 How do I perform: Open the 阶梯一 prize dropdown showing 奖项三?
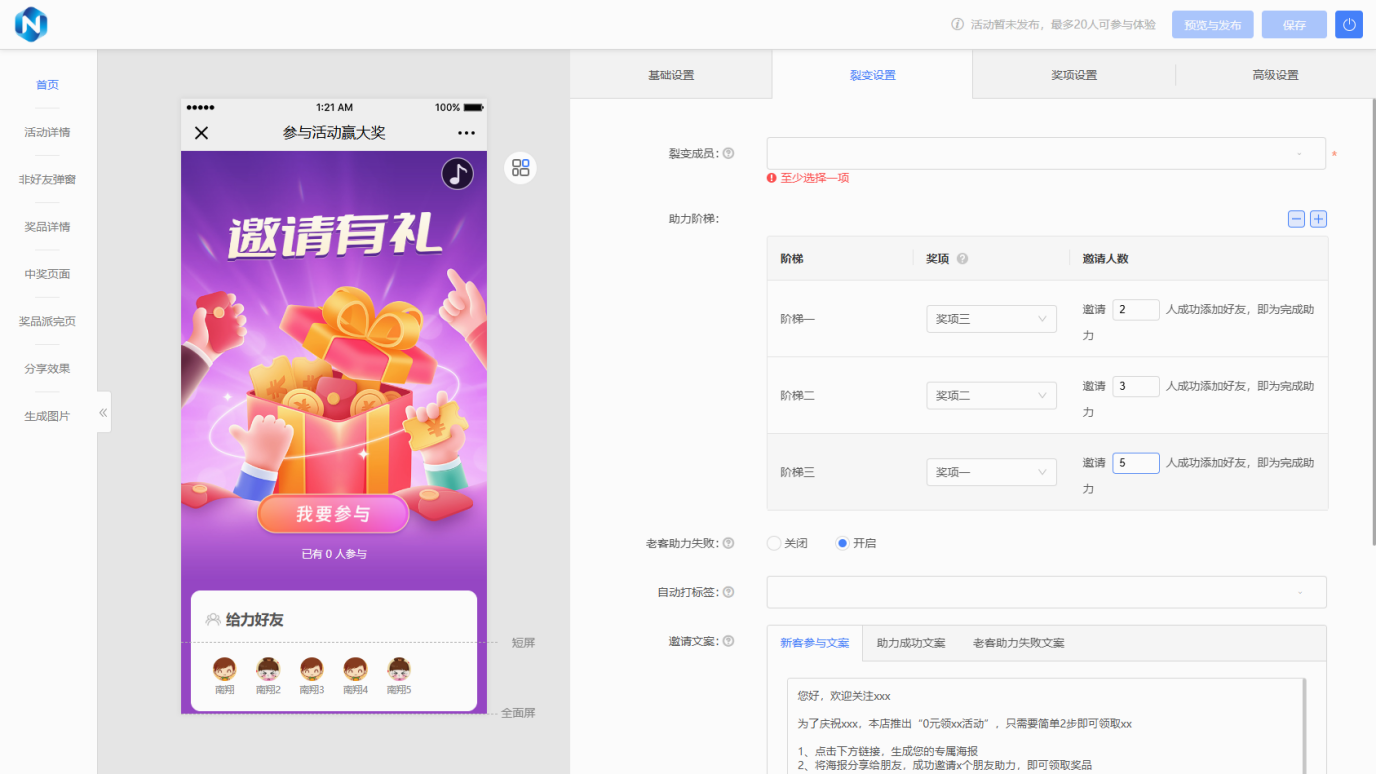pos(991,318)
